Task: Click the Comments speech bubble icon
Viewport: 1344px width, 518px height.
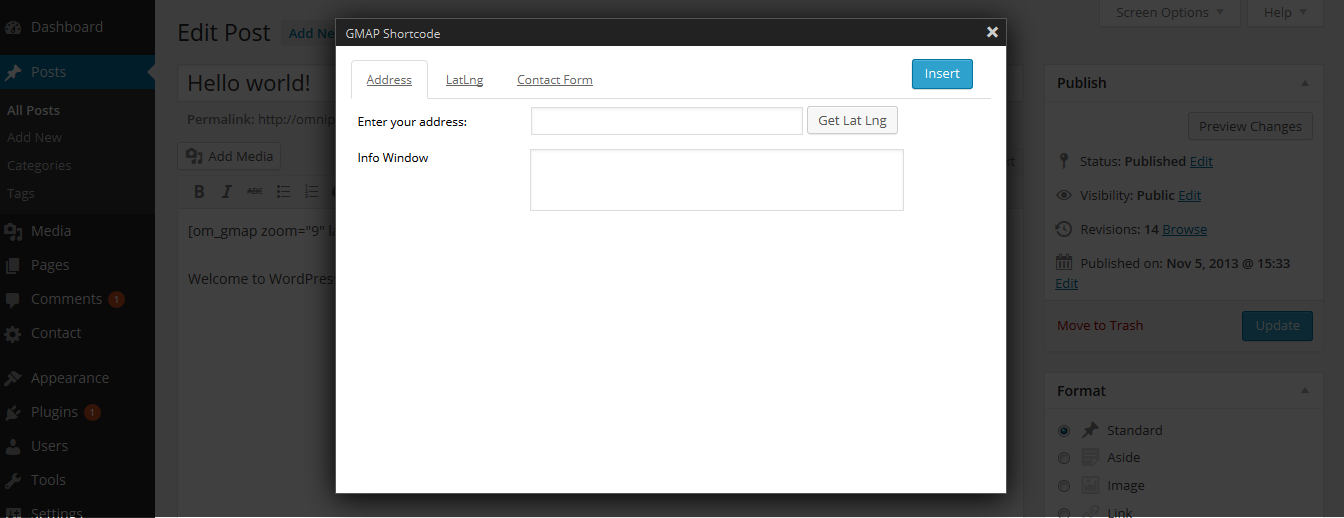Action: tap(14, 300)
